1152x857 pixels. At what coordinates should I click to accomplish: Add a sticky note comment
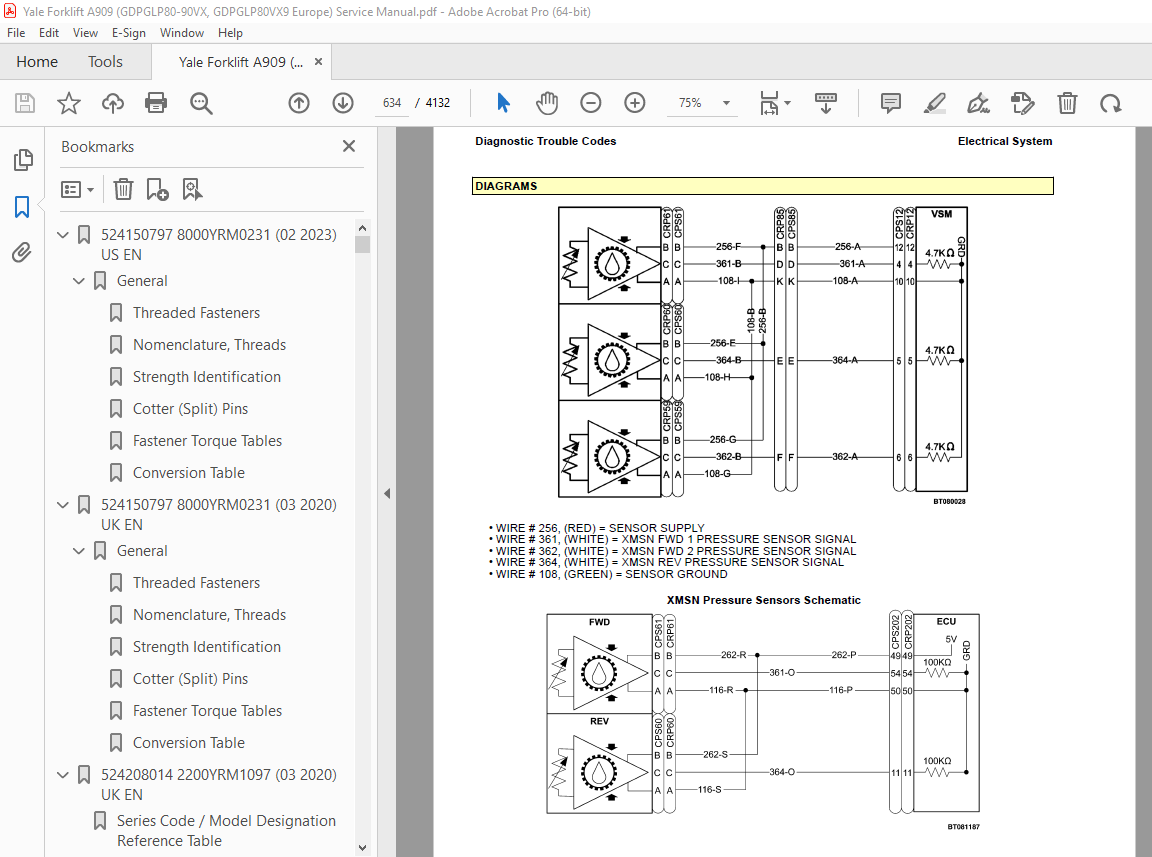pyautogui.click(x=890, y=103)
